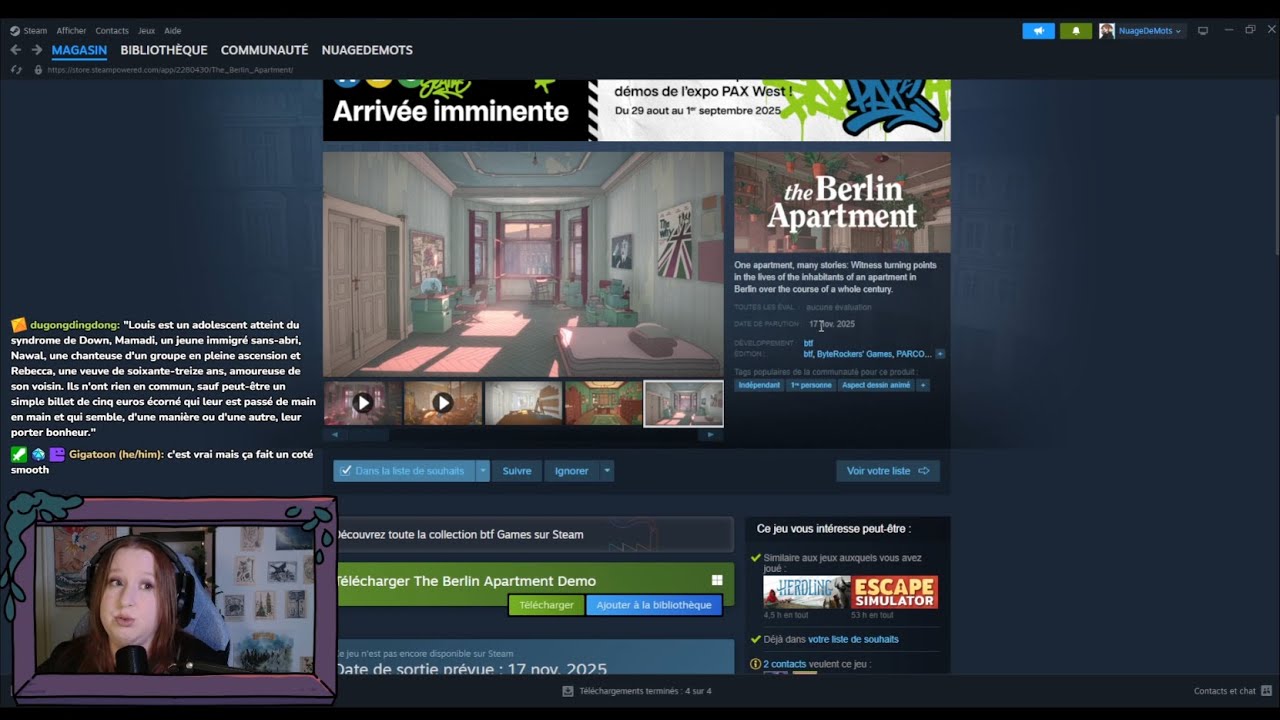Open the PARCO publisher link

point(914,354)
